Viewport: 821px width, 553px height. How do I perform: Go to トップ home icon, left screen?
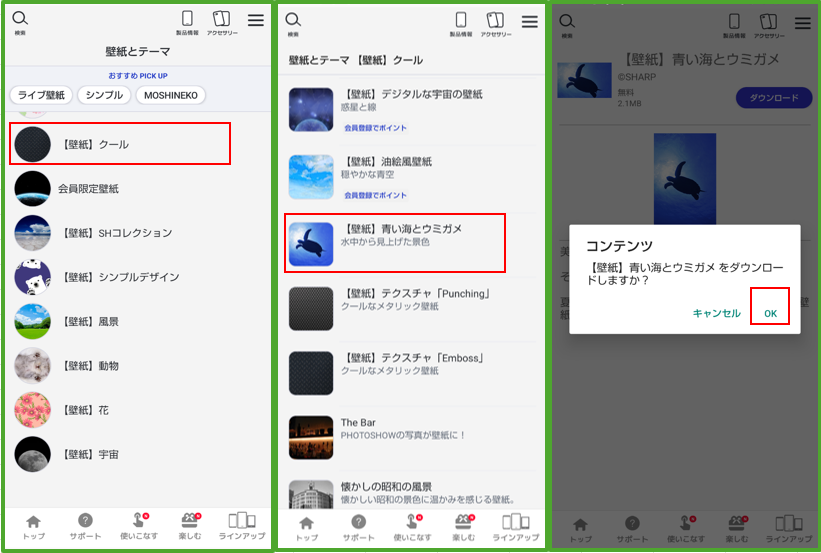(34, 527)
